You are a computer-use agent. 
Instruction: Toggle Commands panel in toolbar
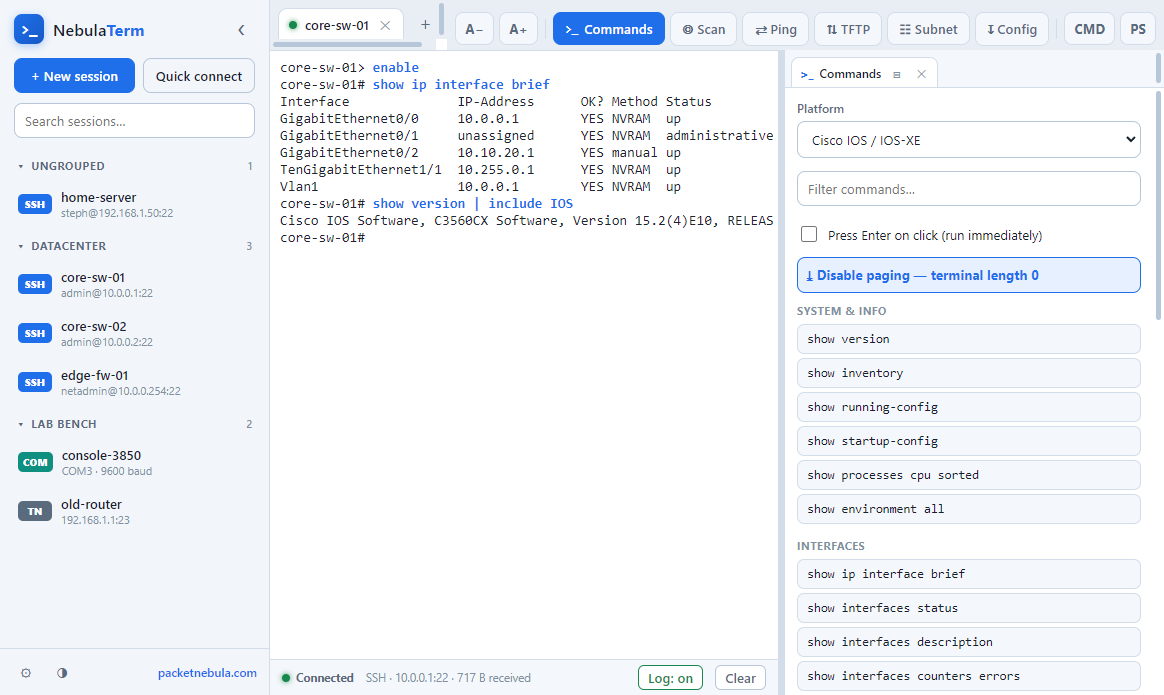(x=609, y=29)
